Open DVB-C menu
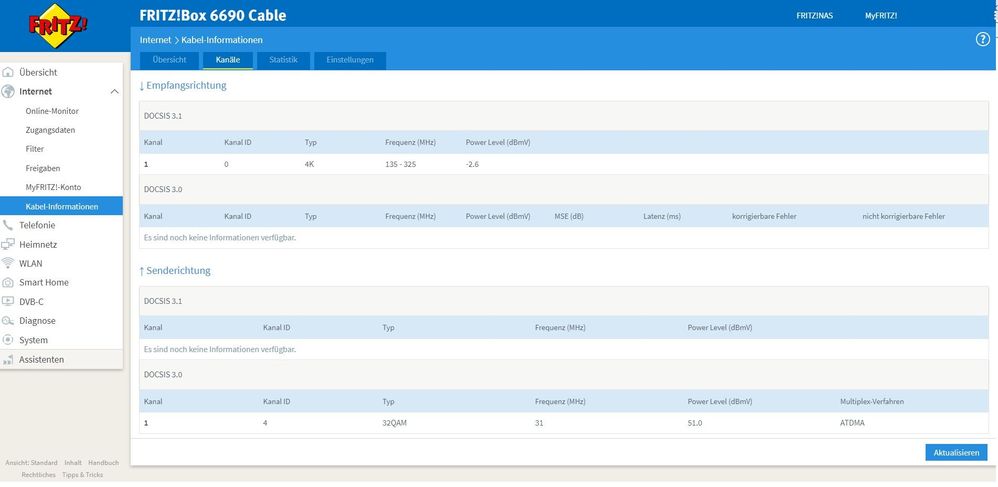 [x=31, y=302]
